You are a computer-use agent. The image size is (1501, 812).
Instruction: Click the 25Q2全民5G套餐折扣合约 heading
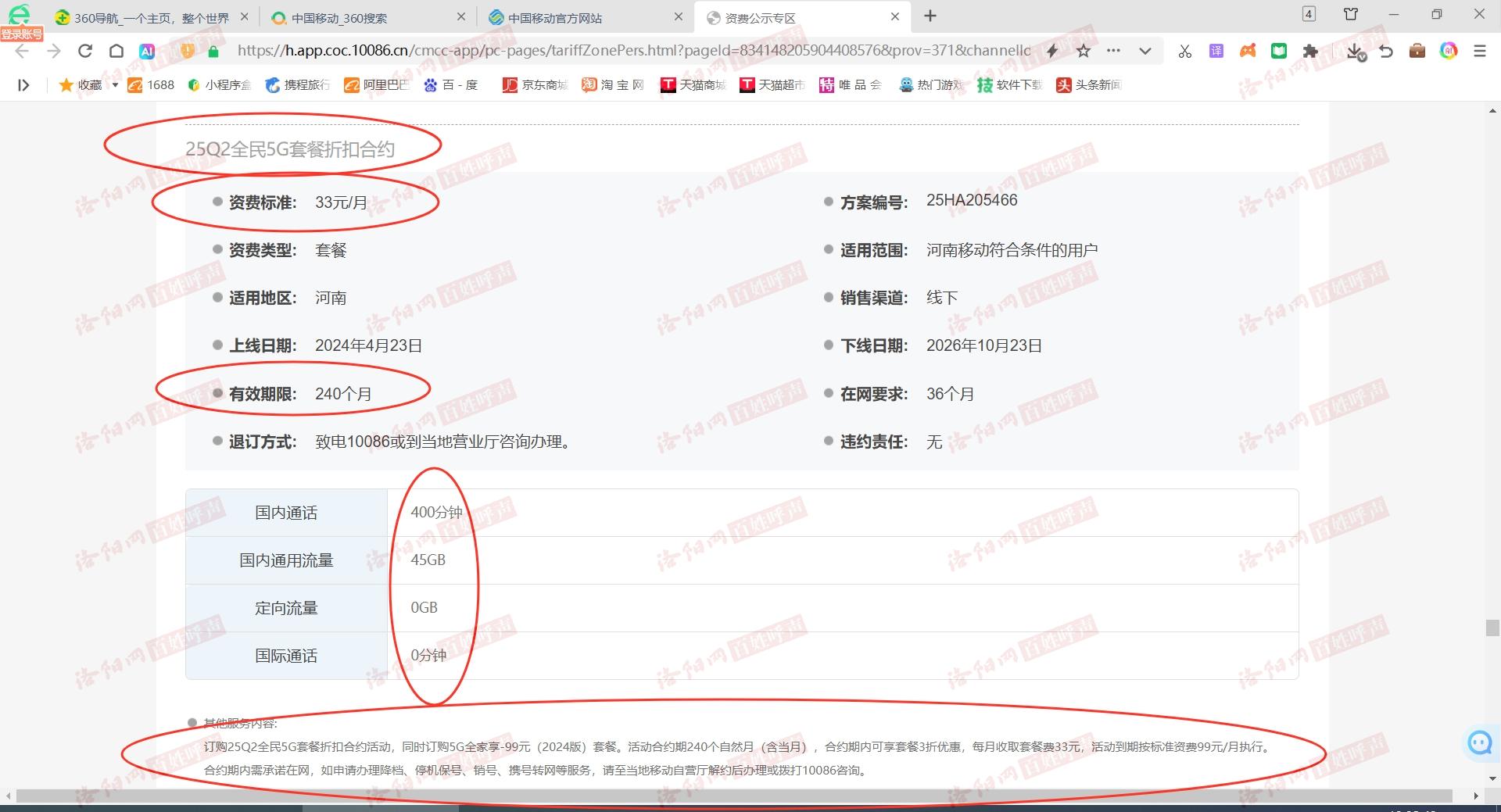(x=290, y=149)
